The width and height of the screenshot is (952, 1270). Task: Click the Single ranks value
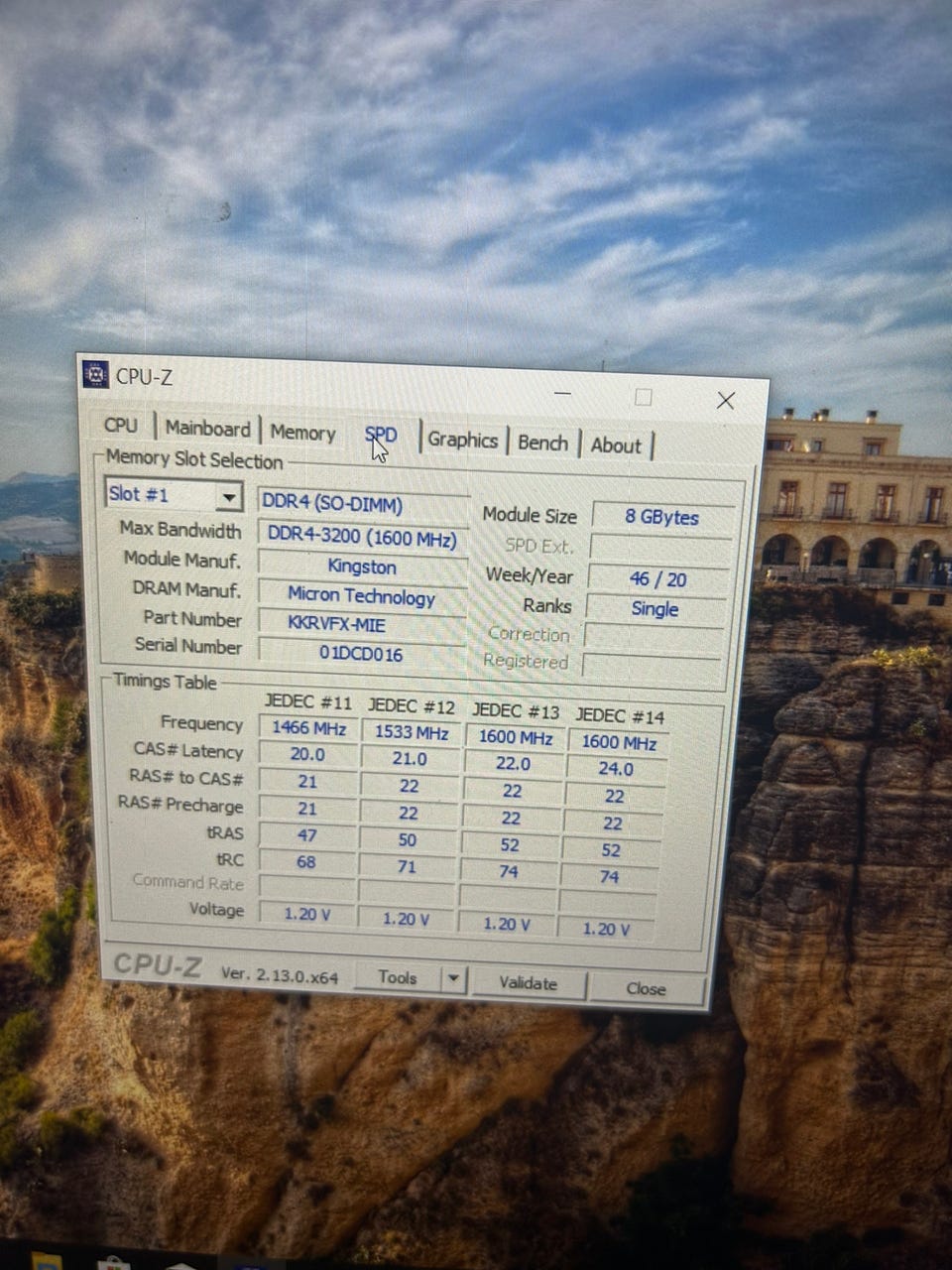(655, 608)
